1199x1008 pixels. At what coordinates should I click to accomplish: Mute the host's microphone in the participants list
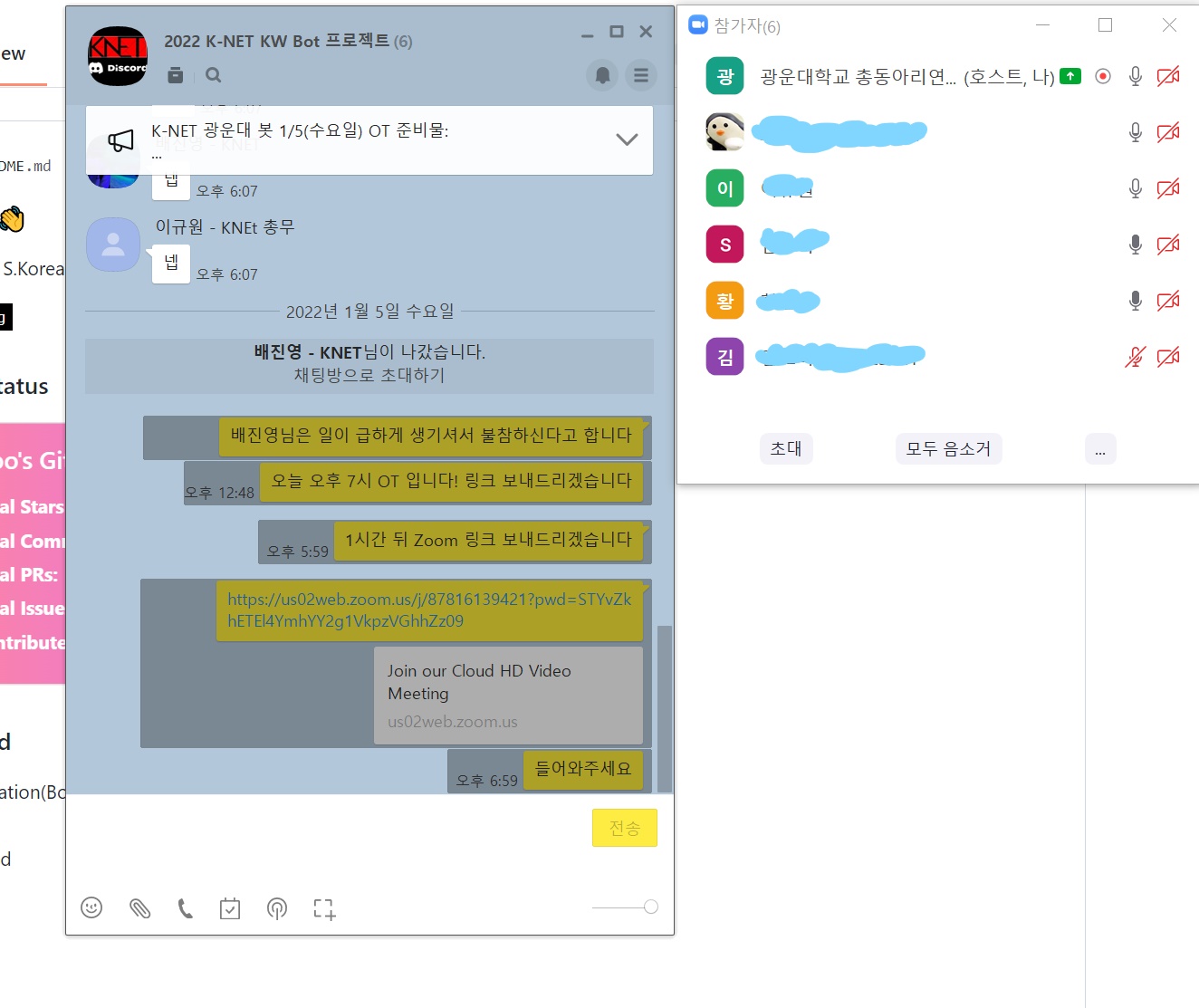pyautogui.click(x=1135, y=76)
